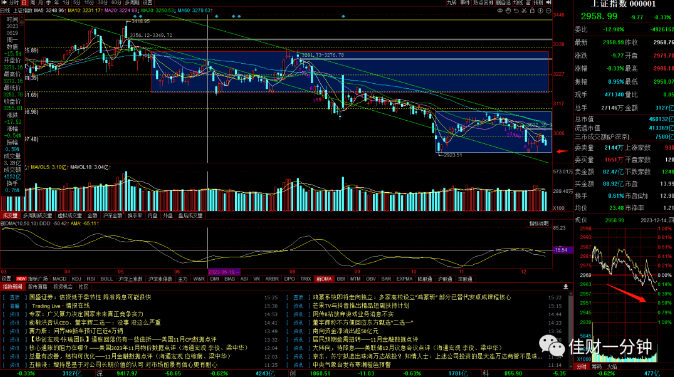Click the purple DMA value marker on axis
The image size is (674, 378).
coord(562,250)
